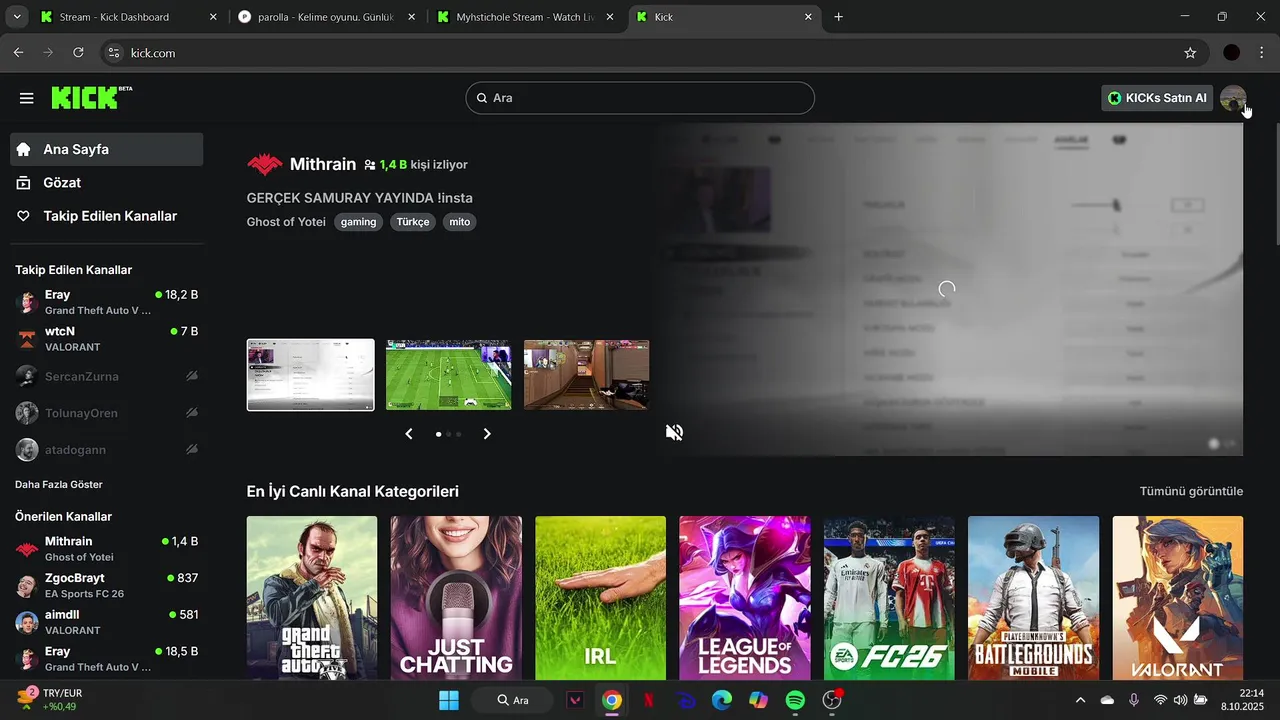Open offline SercanZurna channel
Viewport: 1280px width, 720px height.
(x=106, y=376)
